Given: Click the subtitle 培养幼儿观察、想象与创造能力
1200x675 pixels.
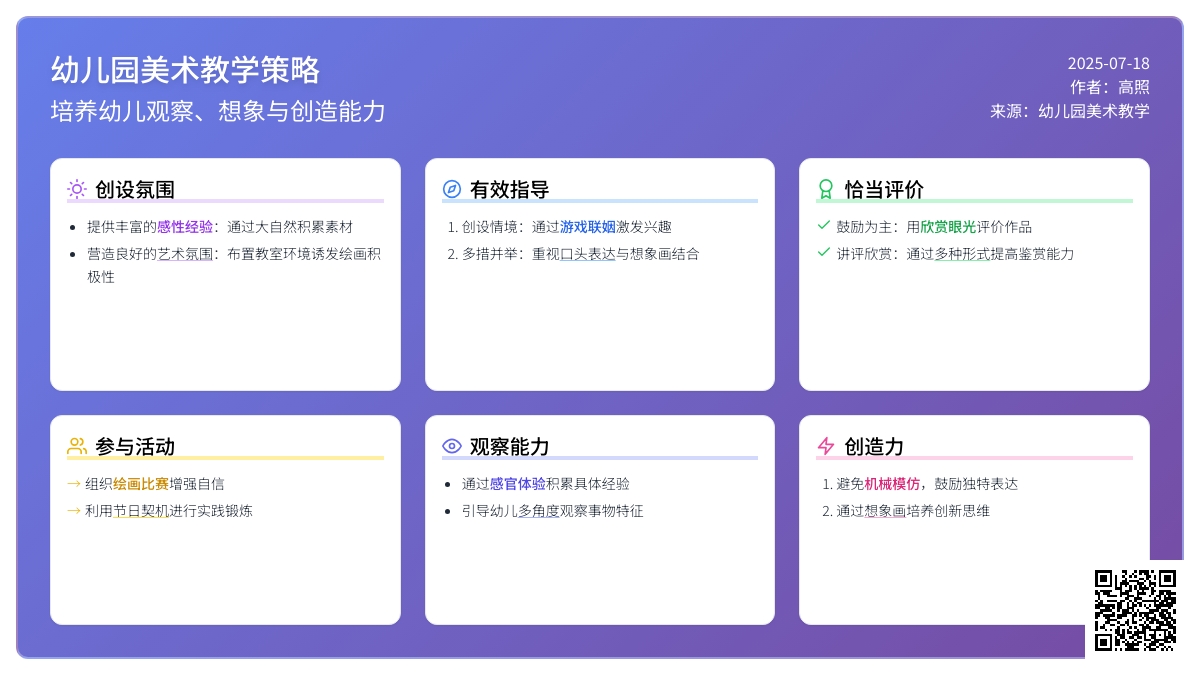Looking at the screenshot, I should pos(218,111).
